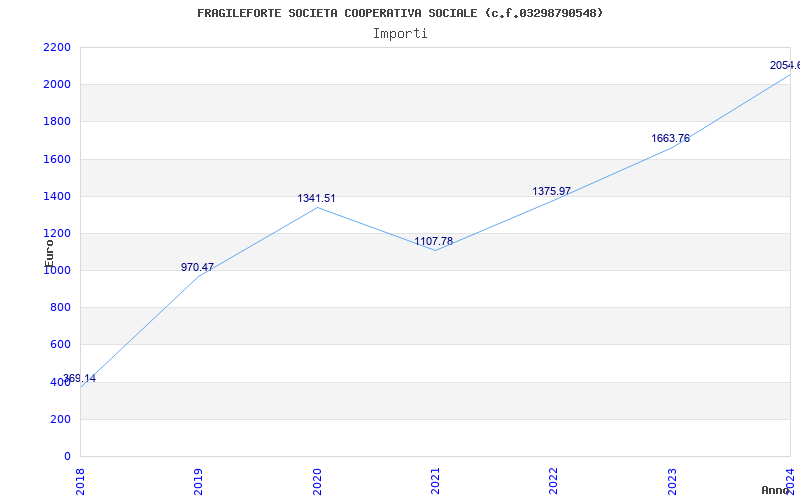The width and height of the screenshot is (800, 500).
Task: Click the y-axis value 200
Action: click(x=61, y=419)
